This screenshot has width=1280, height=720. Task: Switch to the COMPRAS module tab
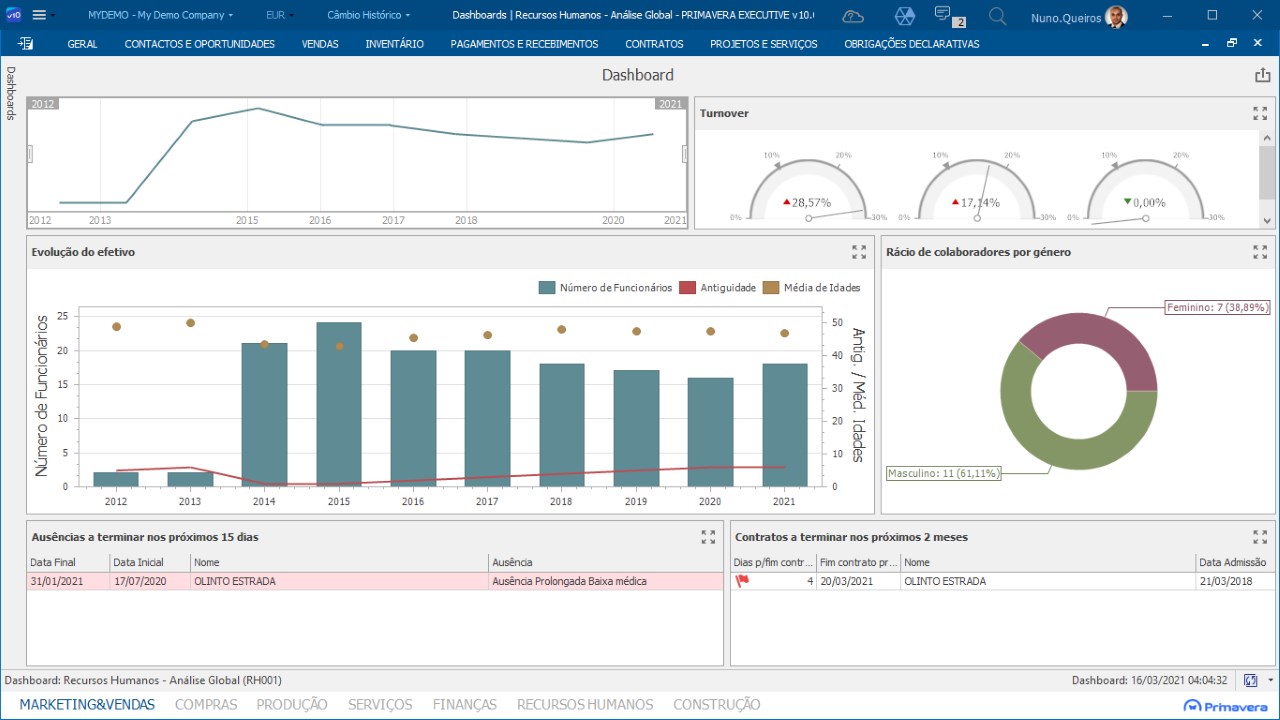point(206,704)
